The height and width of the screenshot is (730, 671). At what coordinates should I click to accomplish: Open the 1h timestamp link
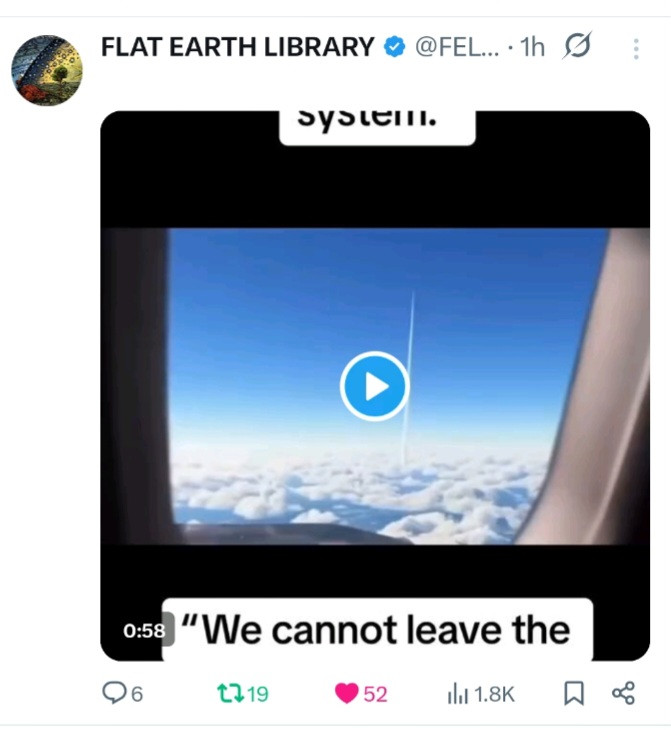pyautogui.click(x=532, y=47)
